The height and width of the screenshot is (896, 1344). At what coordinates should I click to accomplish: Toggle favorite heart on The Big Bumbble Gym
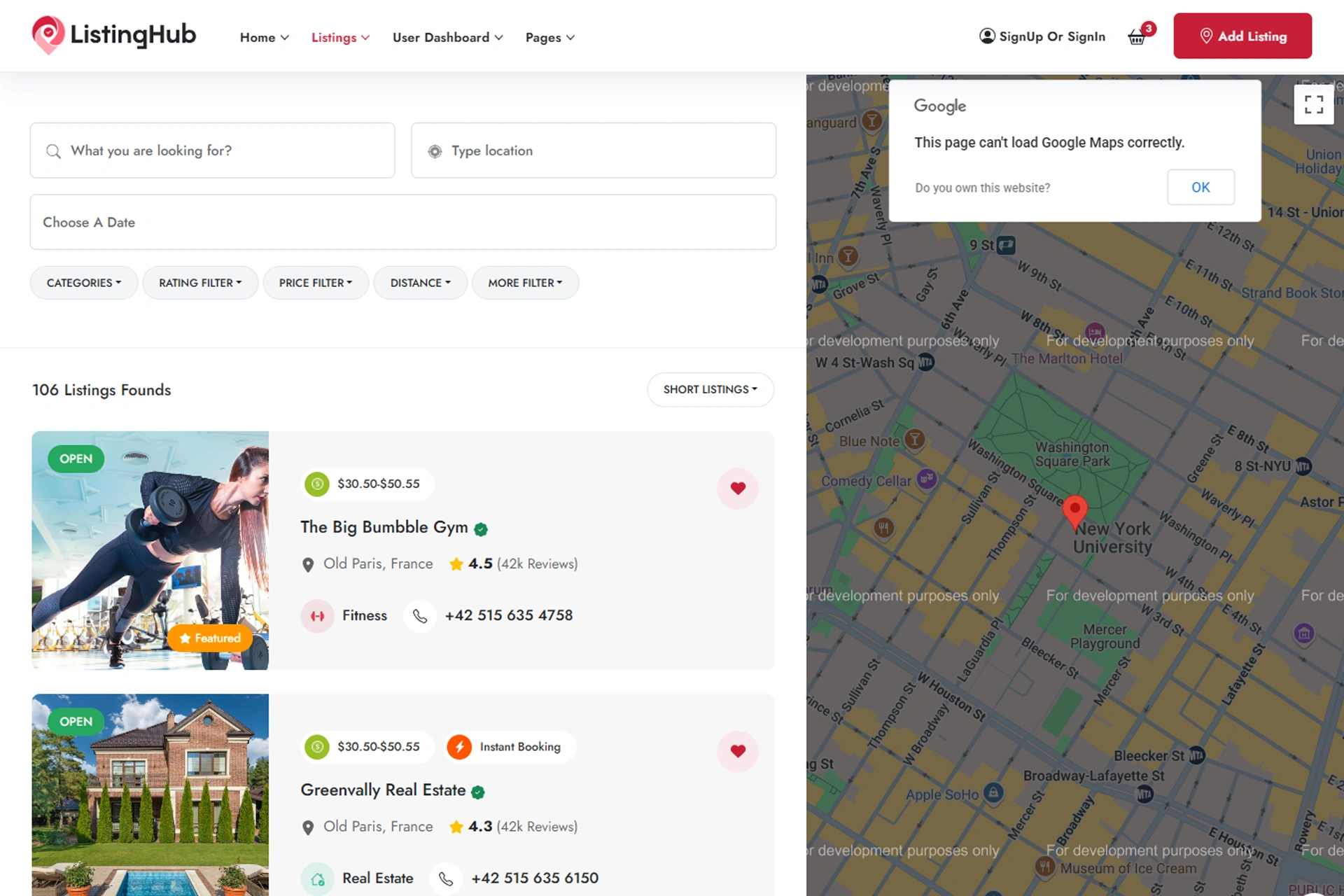point(738,488)
